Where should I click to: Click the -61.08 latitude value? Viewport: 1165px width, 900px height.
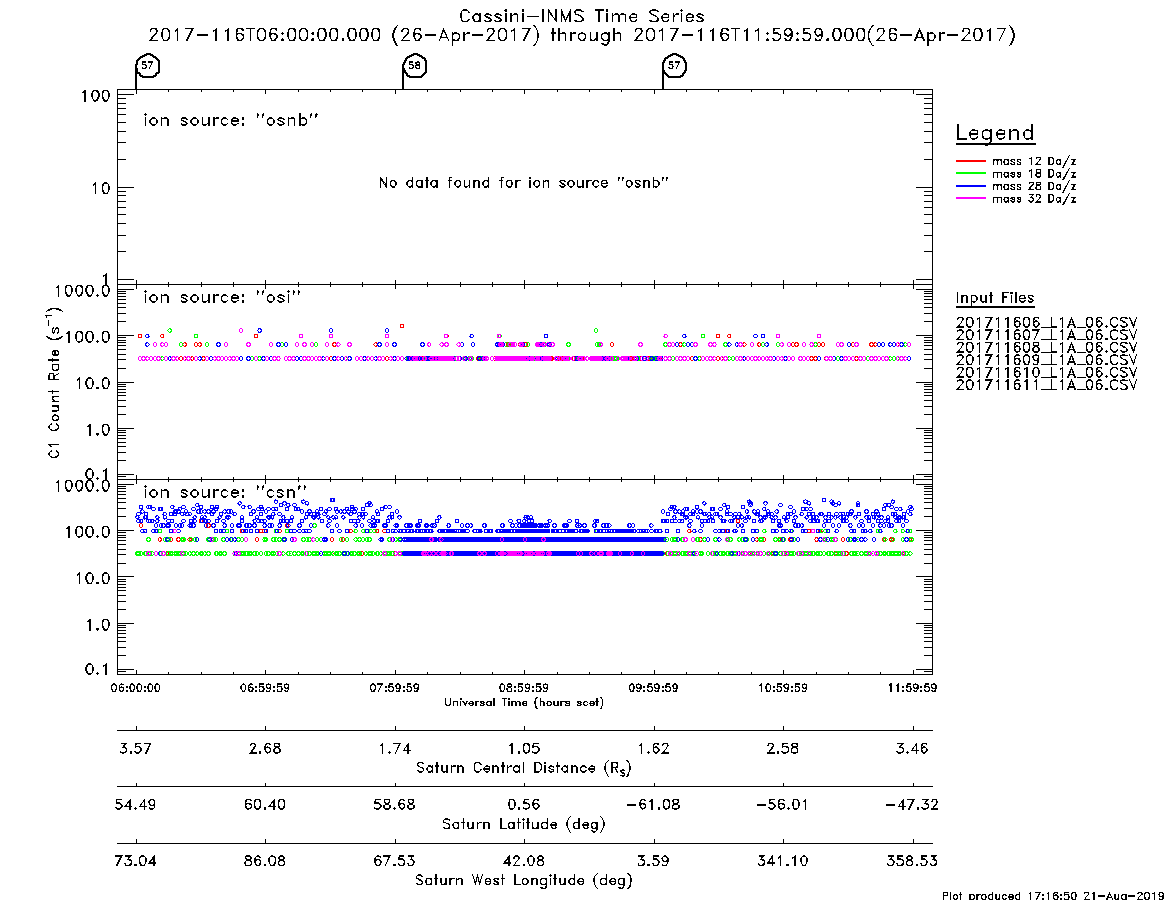click(653, 805)
